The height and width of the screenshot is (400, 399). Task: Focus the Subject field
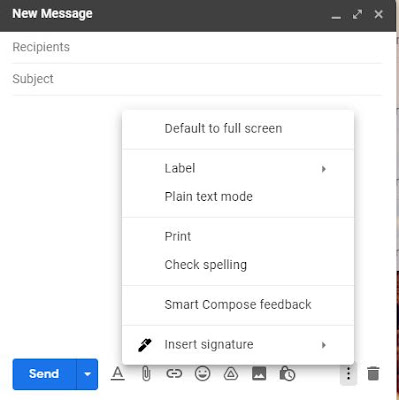(197, 79)
